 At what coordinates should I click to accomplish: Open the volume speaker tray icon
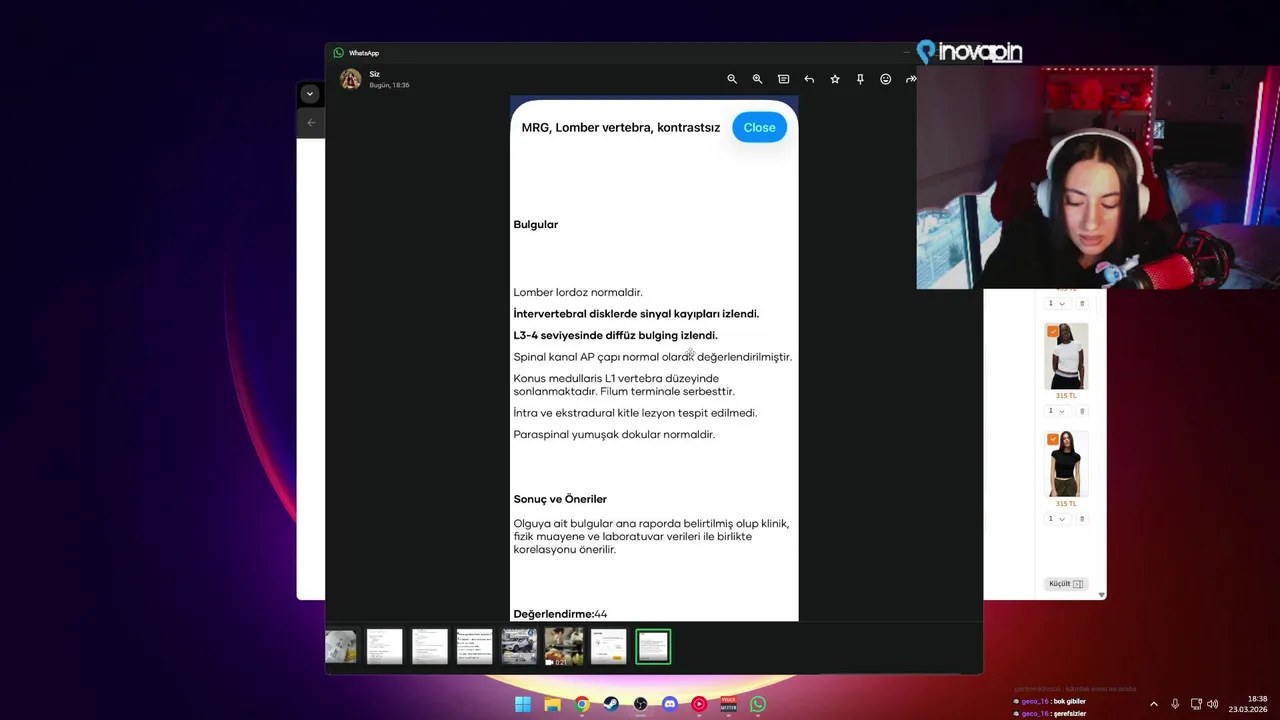click(1213, 704)
